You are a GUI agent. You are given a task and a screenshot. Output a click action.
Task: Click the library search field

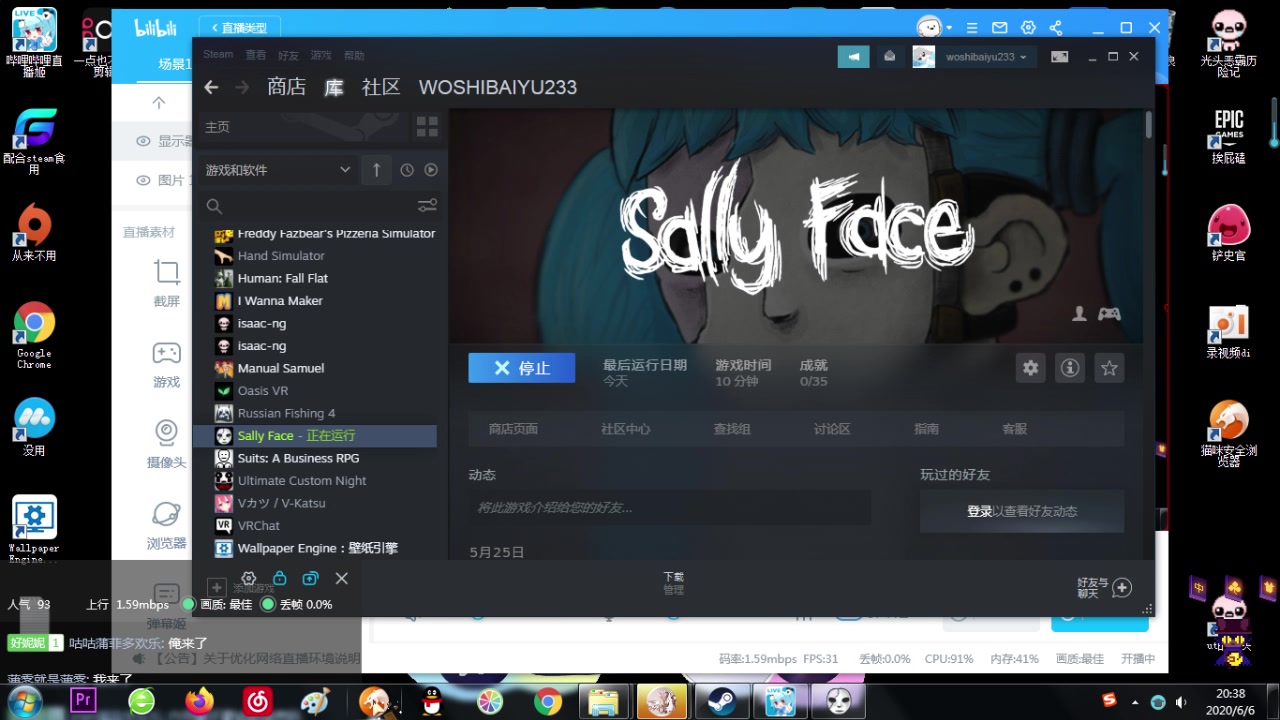click(310, 206)
